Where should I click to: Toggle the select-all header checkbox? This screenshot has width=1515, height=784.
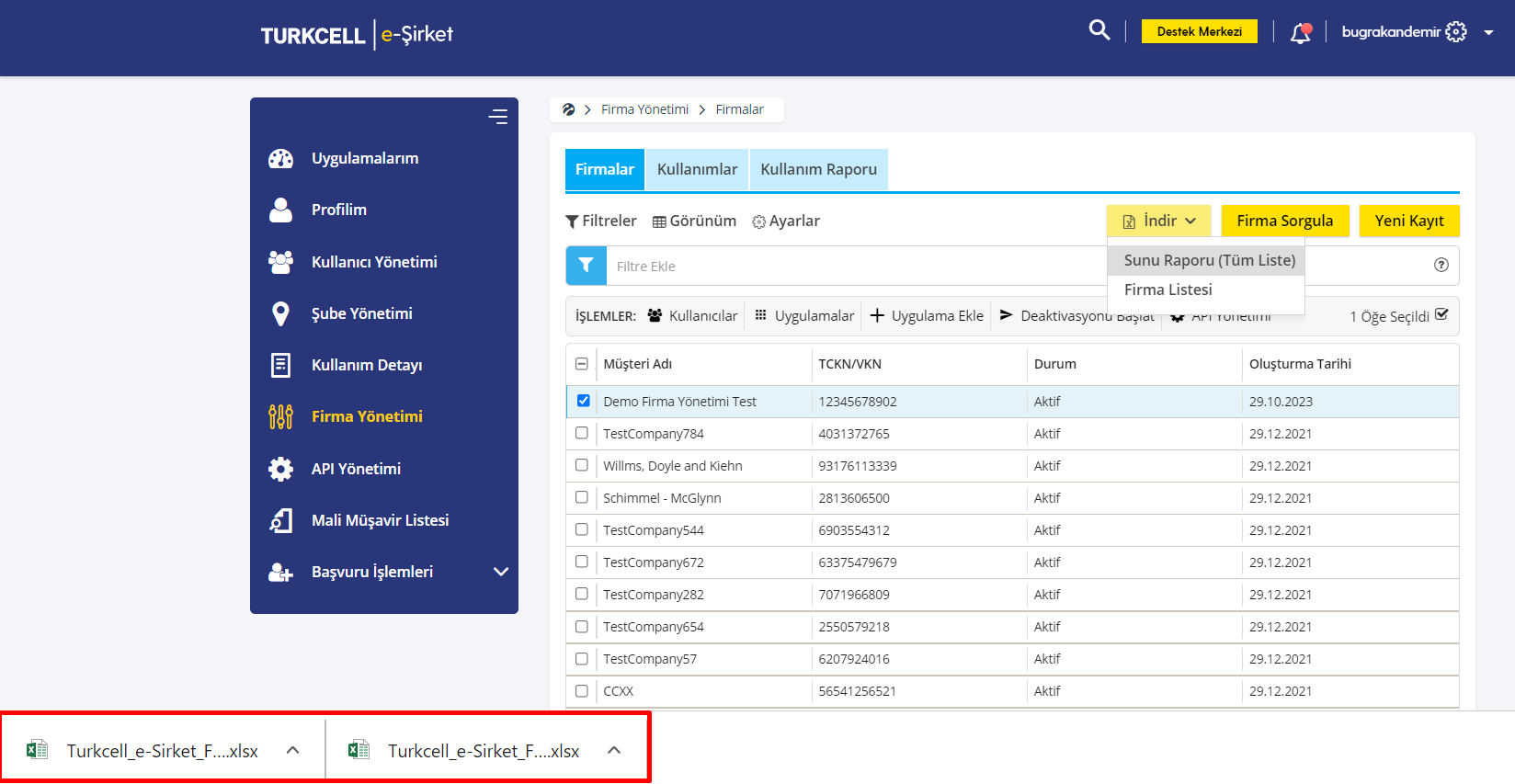582,364
